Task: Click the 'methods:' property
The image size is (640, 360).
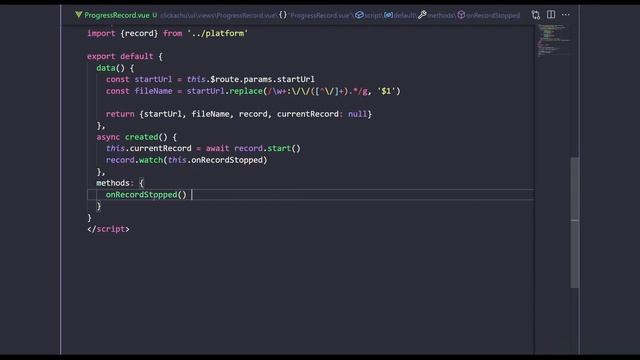Action: click(x=115, y=183)
